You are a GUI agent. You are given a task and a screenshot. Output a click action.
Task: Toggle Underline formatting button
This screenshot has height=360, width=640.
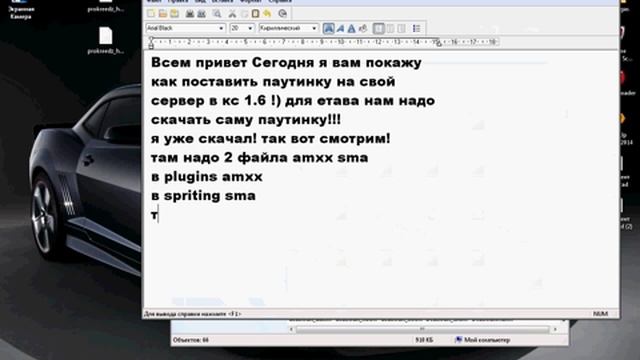351,28
